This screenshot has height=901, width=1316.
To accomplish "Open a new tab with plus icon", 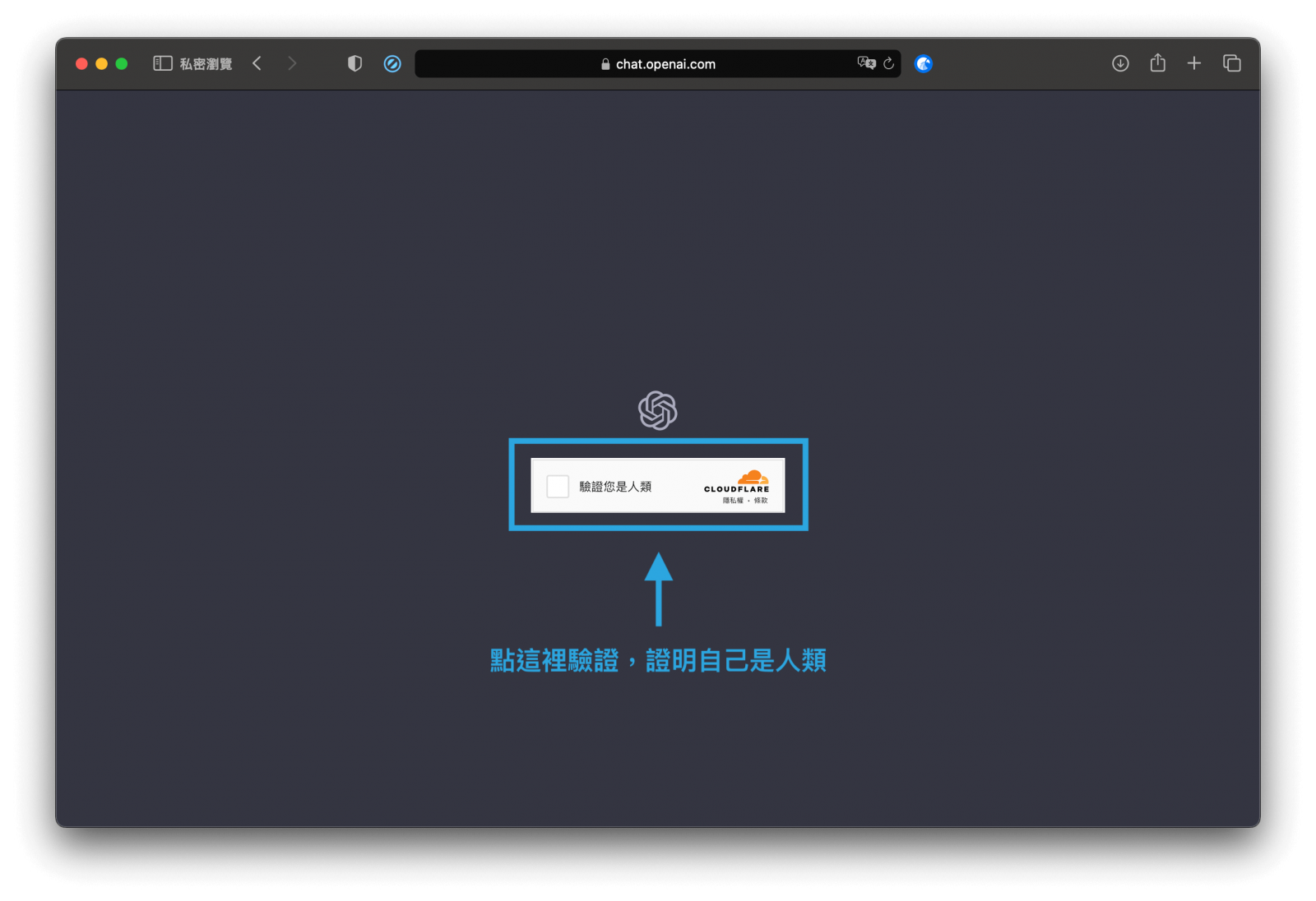I will point(1194,63).
